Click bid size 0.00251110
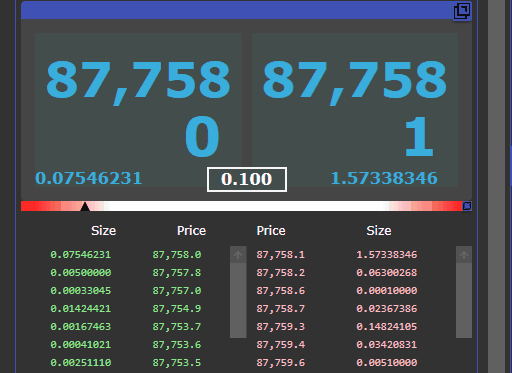The image size is (512, 373). point(81,363)
